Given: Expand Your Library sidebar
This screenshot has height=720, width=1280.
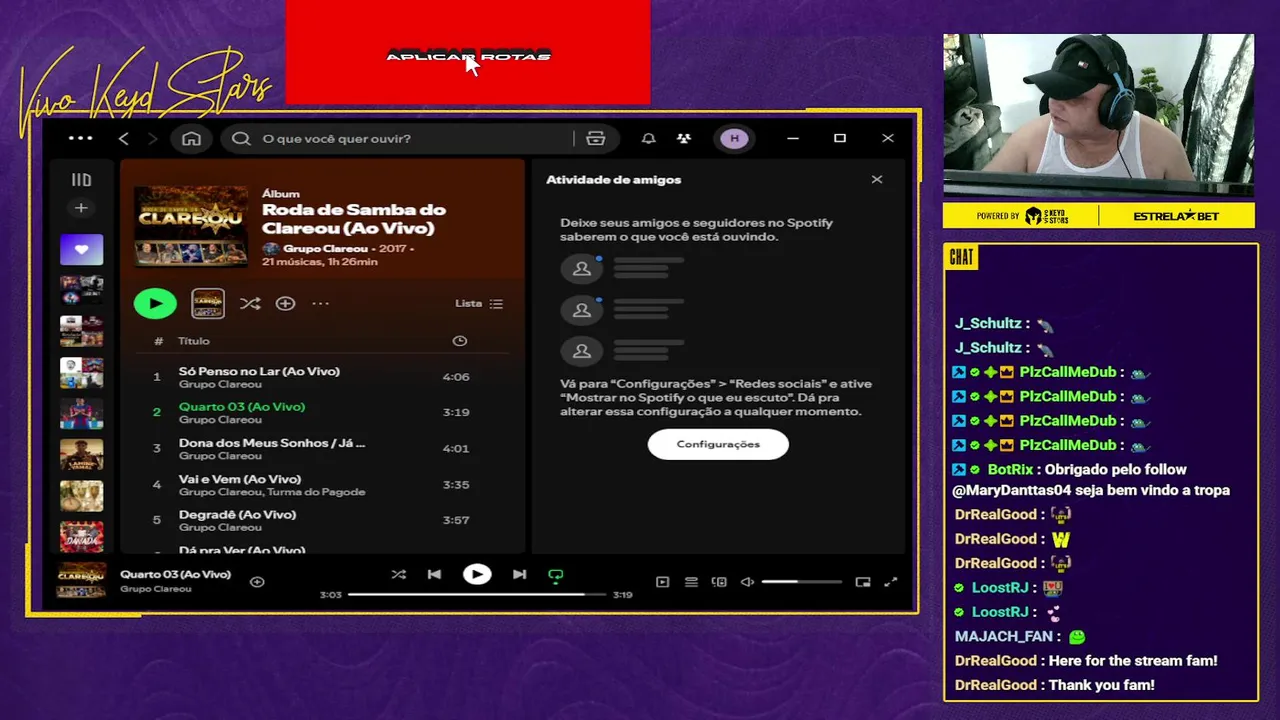Looking at the screenshot, I should point(82,180).
